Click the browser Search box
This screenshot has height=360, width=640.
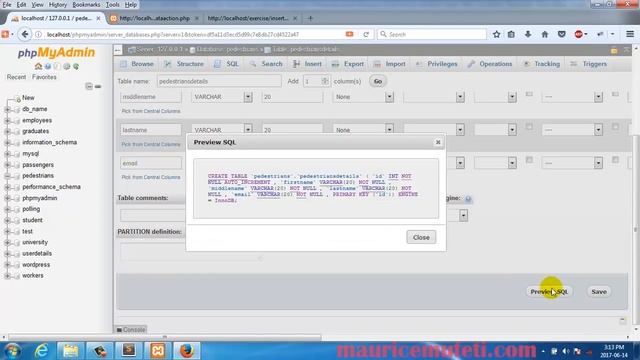point(432,34)
